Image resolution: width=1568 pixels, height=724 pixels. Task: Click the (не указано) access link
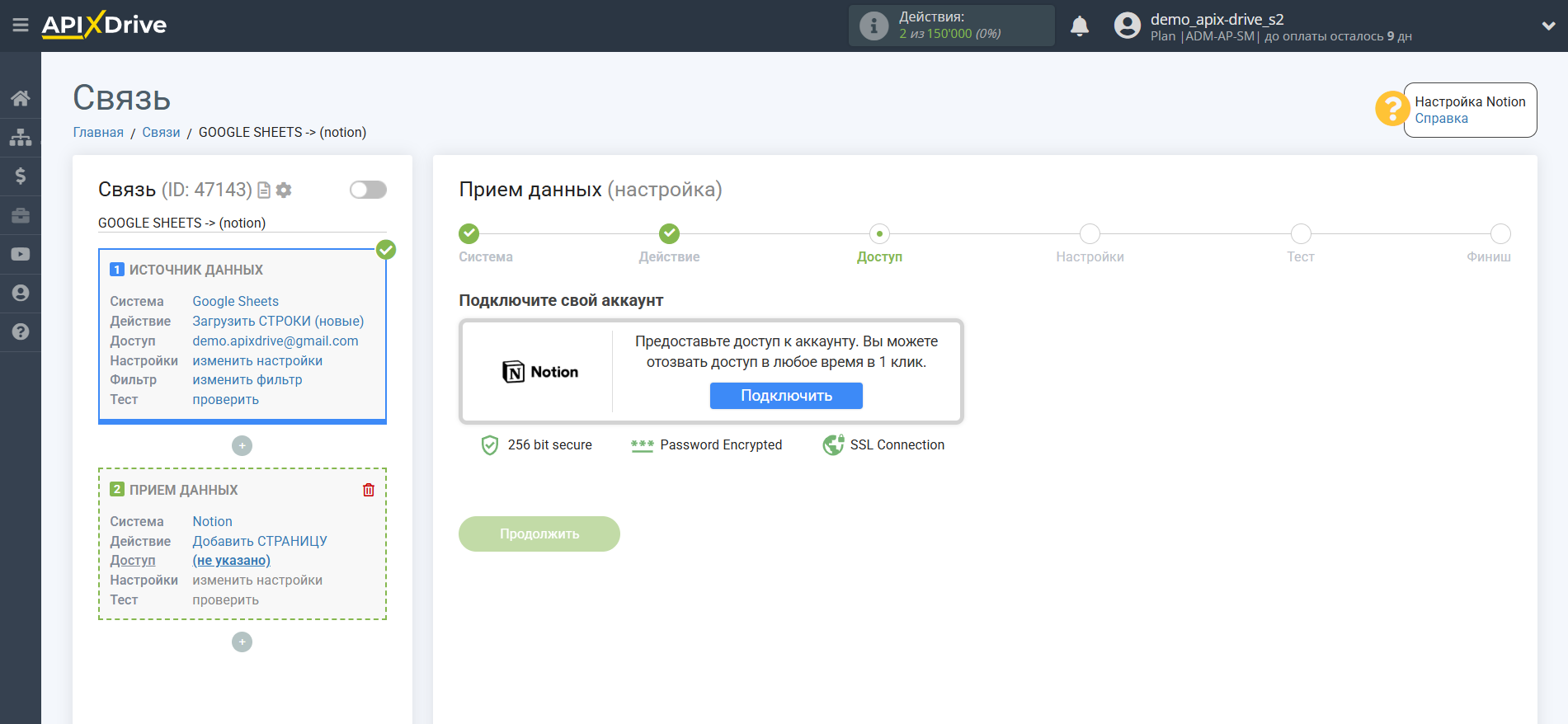232,560
